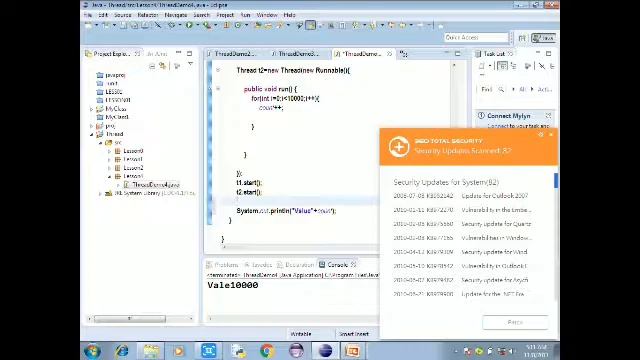Click the New file toolbar icon

(x=88, y=25)
